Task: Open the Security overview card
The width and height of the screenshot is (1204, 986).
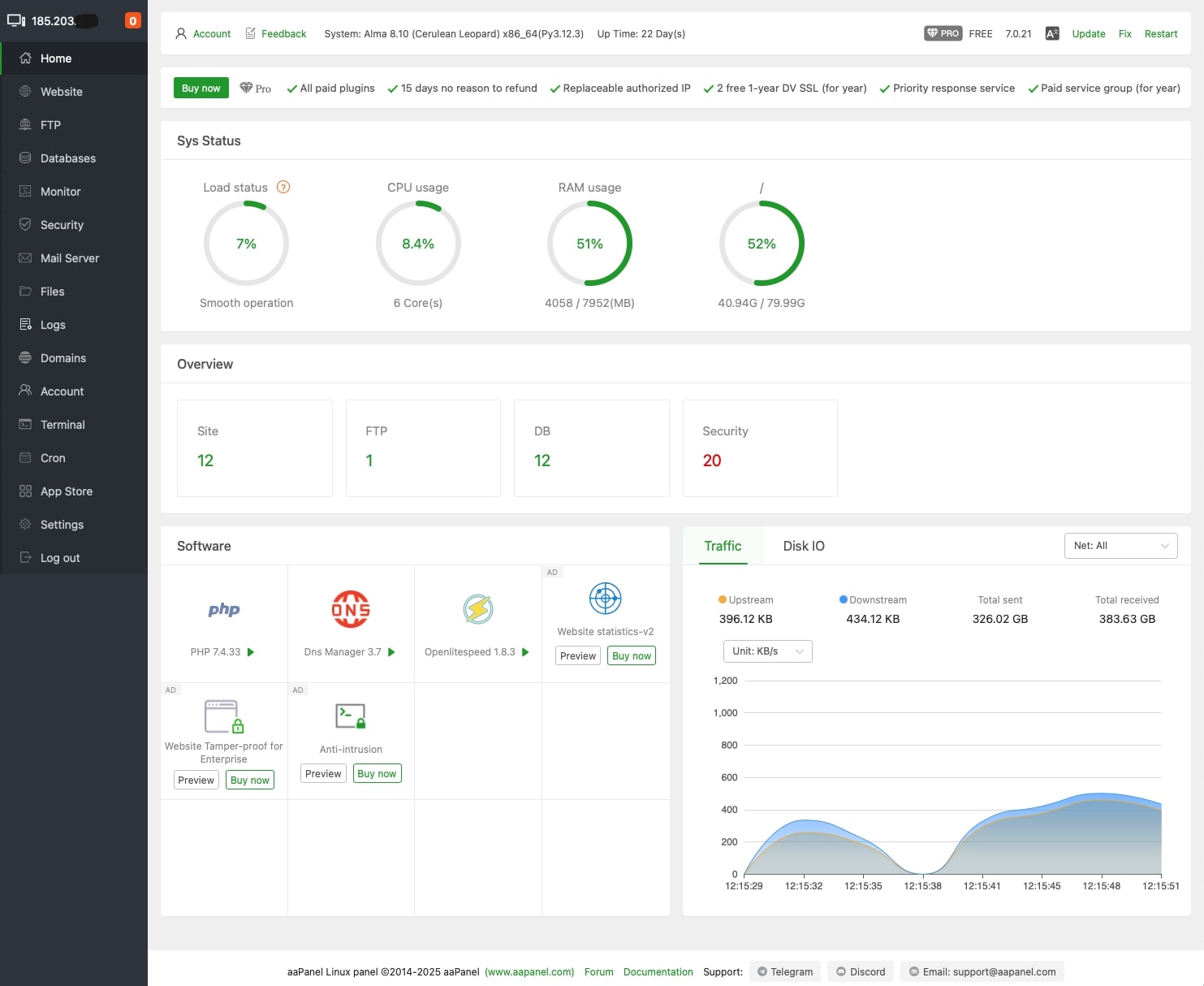Action: [759, 448]
